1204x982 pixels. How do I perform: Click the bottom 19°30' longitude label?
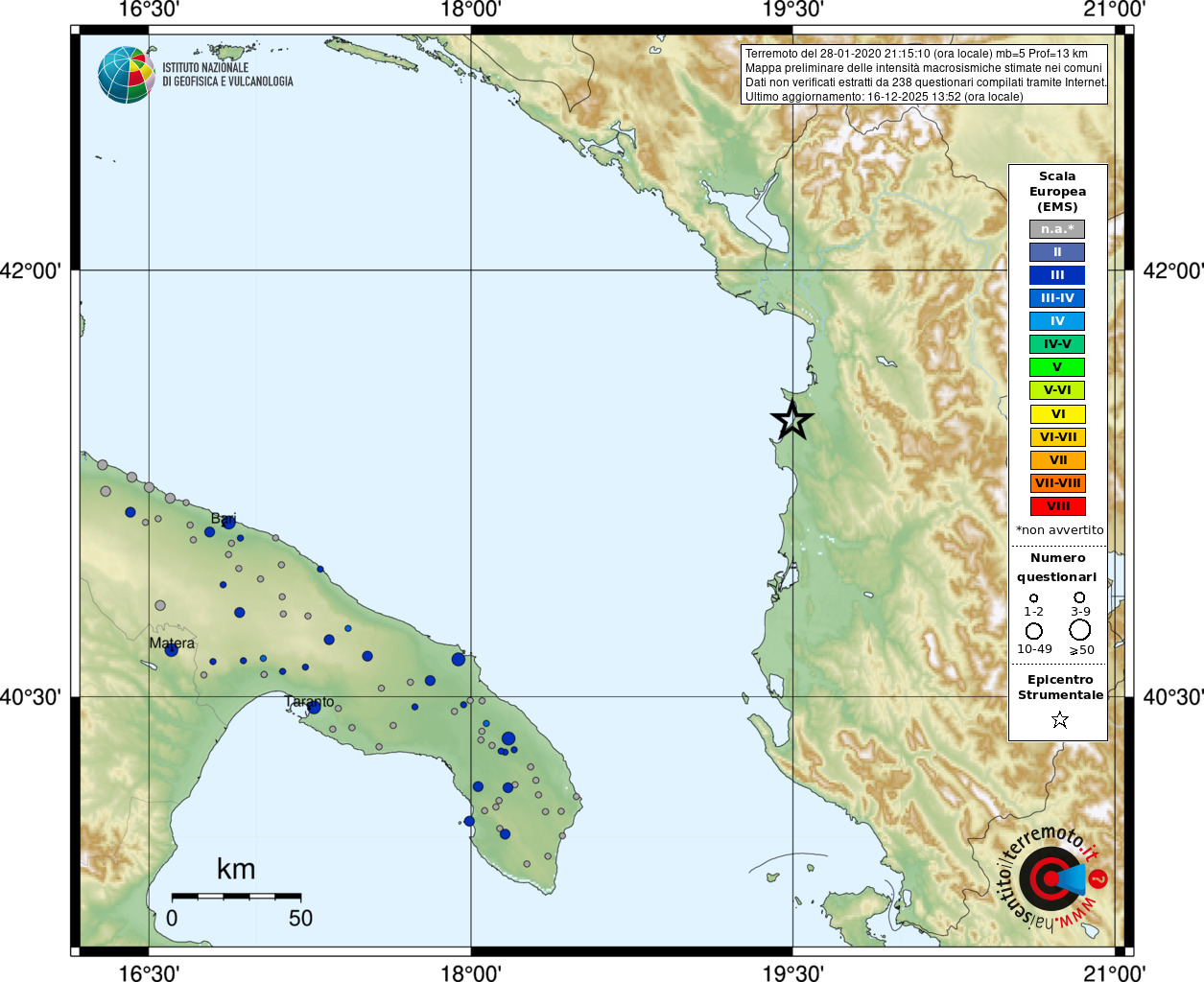(x=792, y=973)
